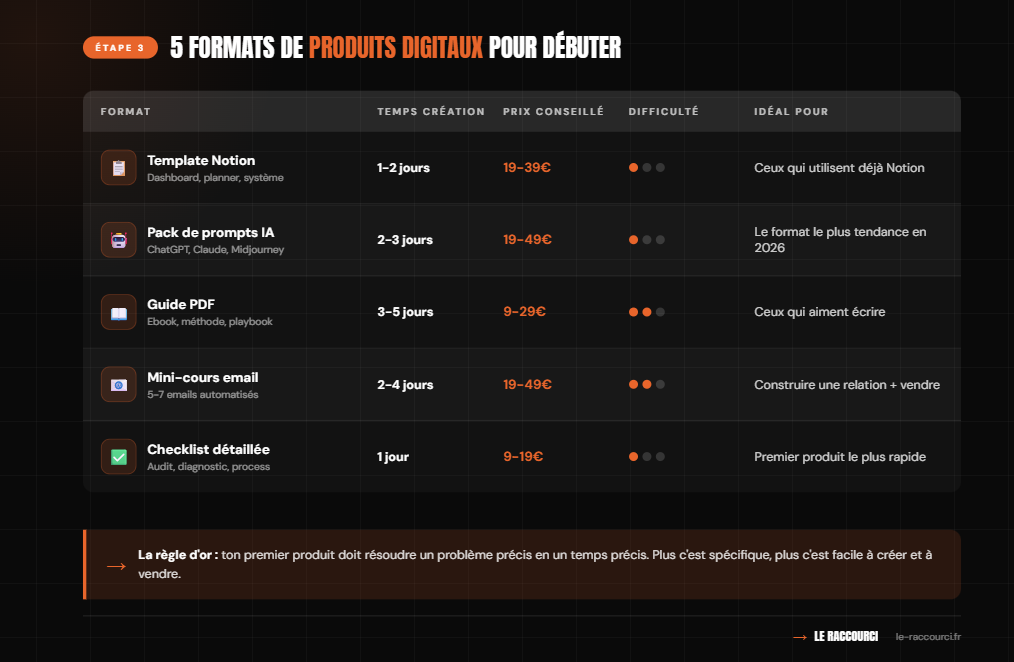Click the footer arrow before LE RACCOURCI

(800, 637)
